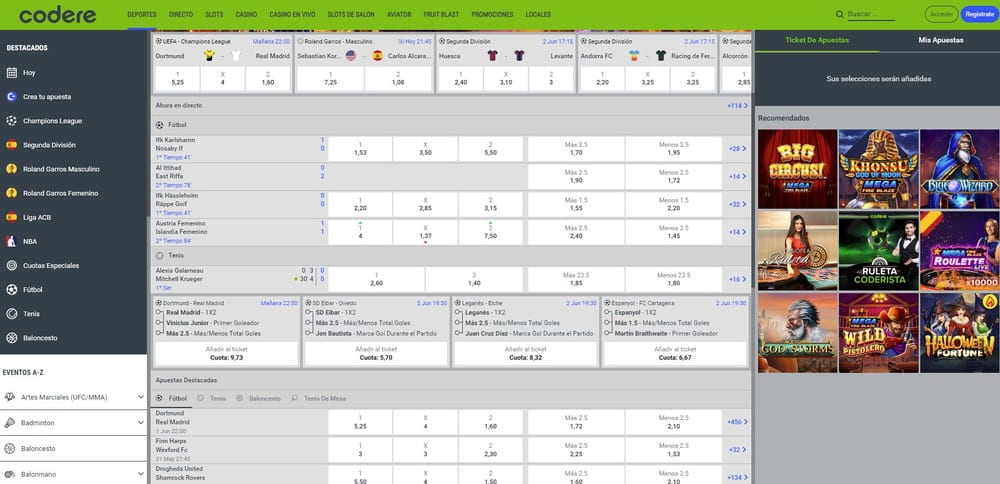Open the Ruleta Coderista thumbnail

pyautogui.click(x=878, y=251)
